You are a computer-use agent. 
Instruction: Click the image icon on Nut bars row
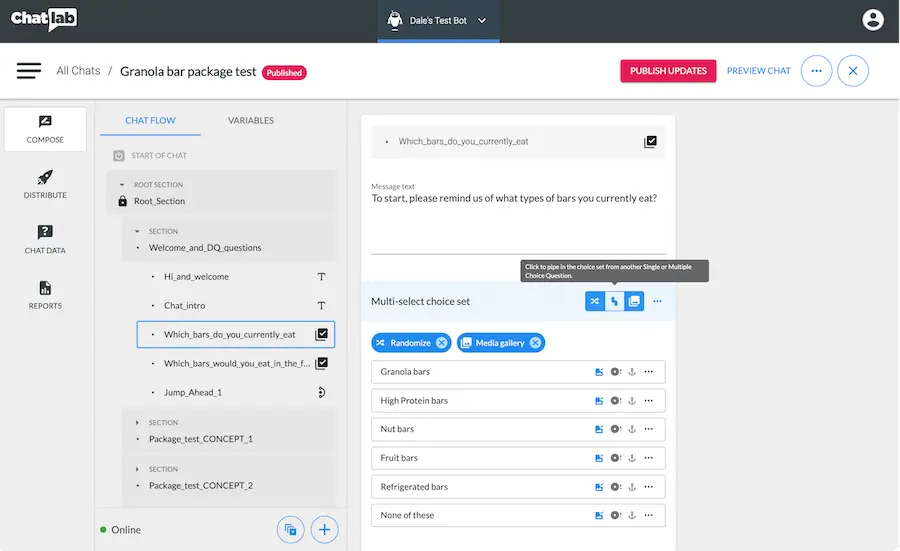(x=599, y=429)
